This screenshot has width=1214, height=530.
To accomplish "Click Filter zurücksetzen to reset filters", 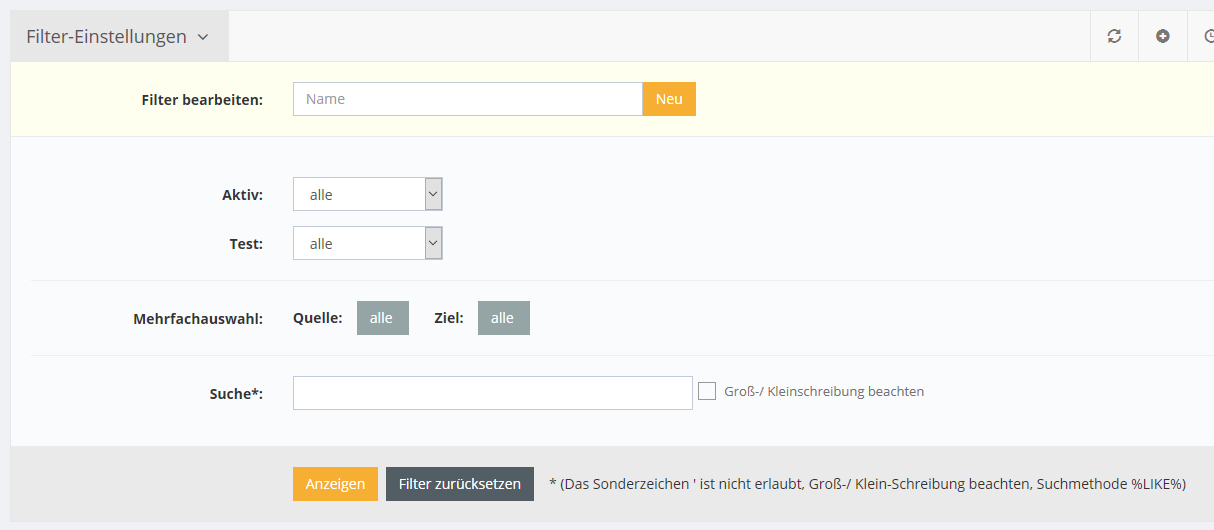I will point(459,484).
